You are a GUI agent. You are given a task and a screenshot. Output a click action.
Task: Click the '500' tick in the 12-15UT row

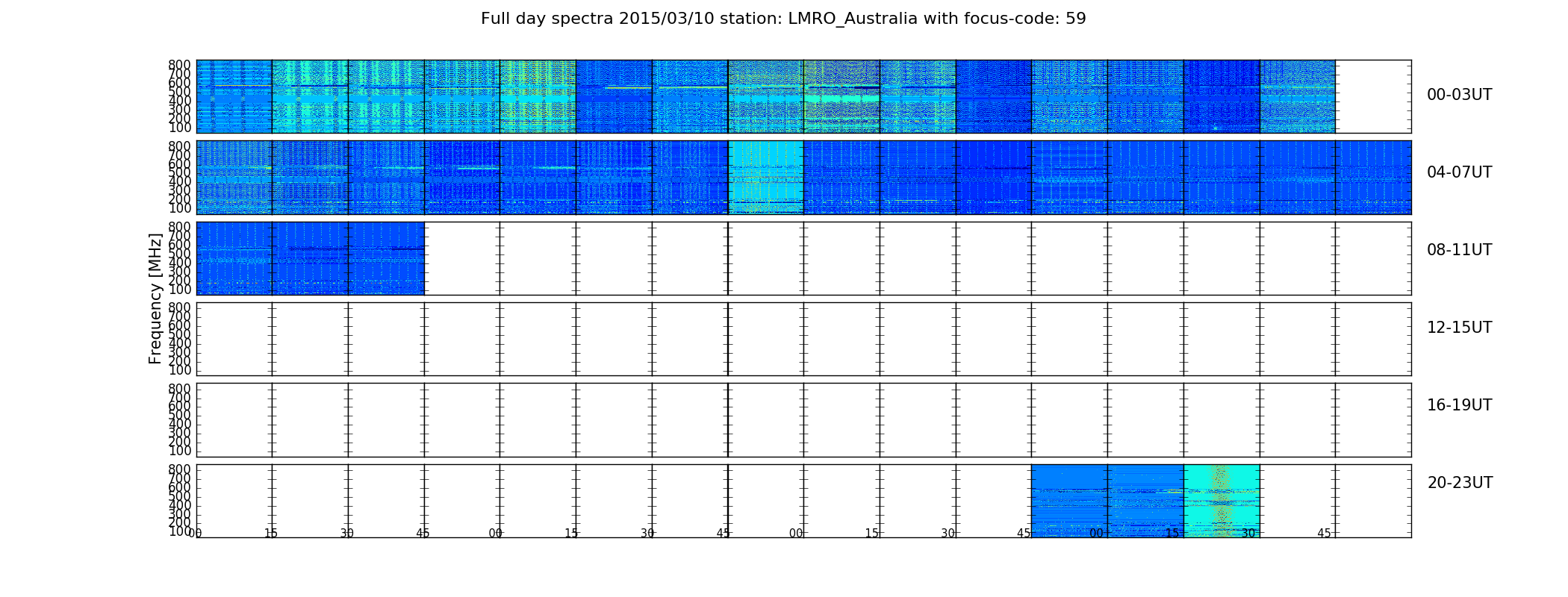(x=179, y=334)
